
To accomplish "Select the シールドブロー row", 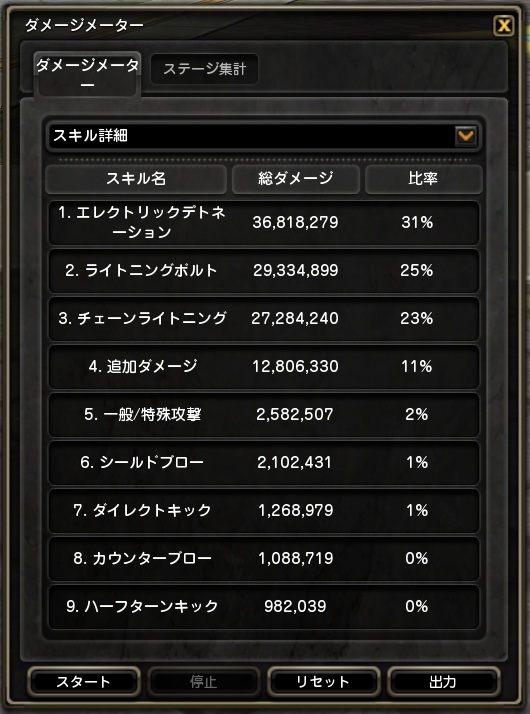I will [264, 463].
